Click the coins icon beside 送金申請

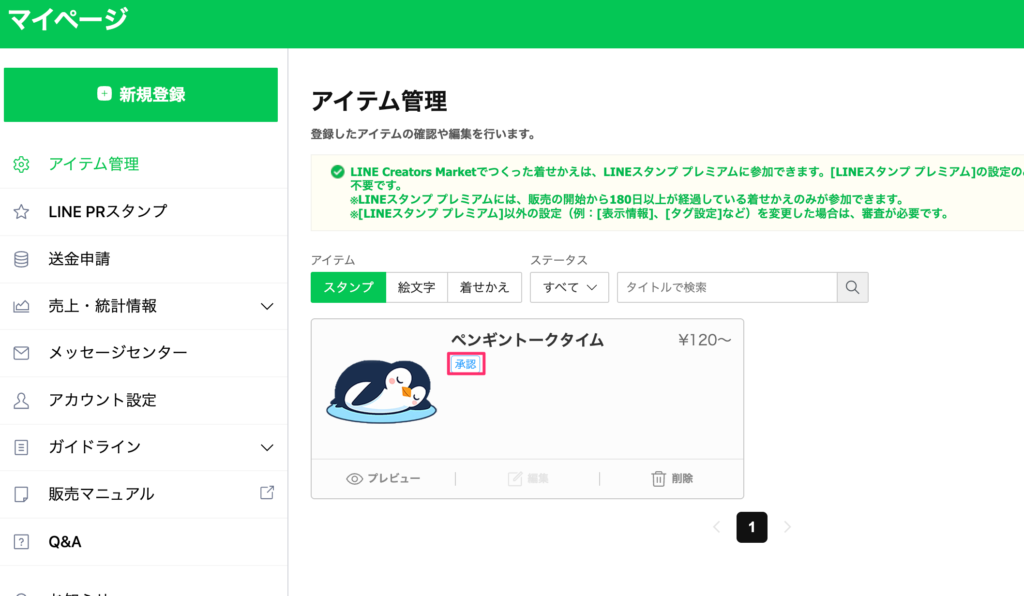pyautogui.click(x=21, y=259)
